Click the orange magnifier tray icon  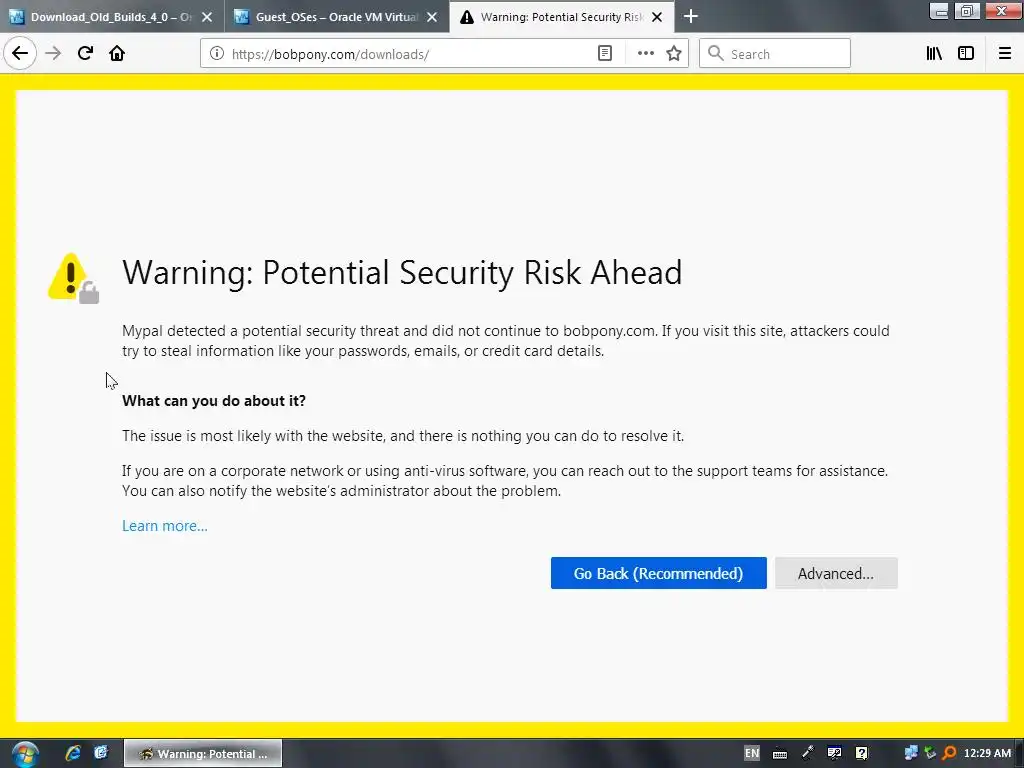pyautogui.click(x=950, y=754)
